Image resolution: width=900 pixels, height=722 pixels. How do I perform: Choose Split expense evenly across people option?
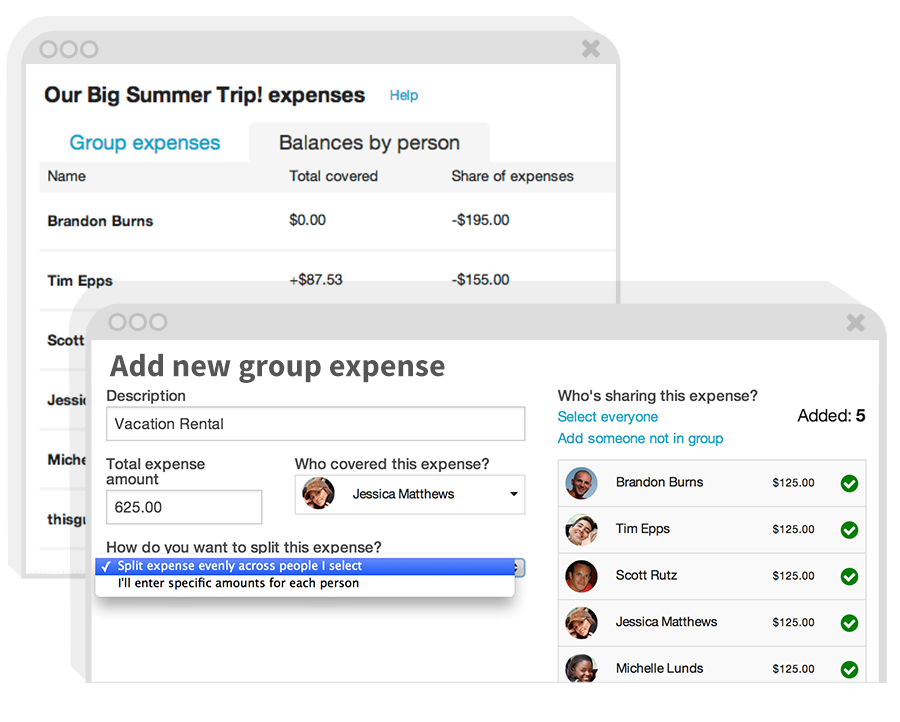pos(240,566)
